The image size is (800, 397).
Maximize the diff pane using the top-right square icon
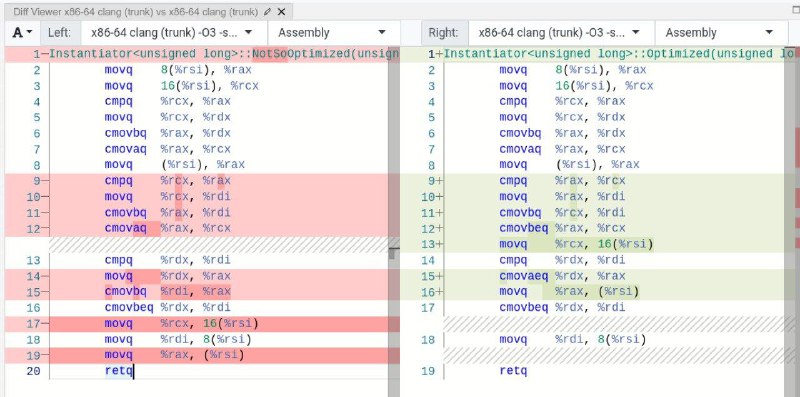[x=796, y=10]
